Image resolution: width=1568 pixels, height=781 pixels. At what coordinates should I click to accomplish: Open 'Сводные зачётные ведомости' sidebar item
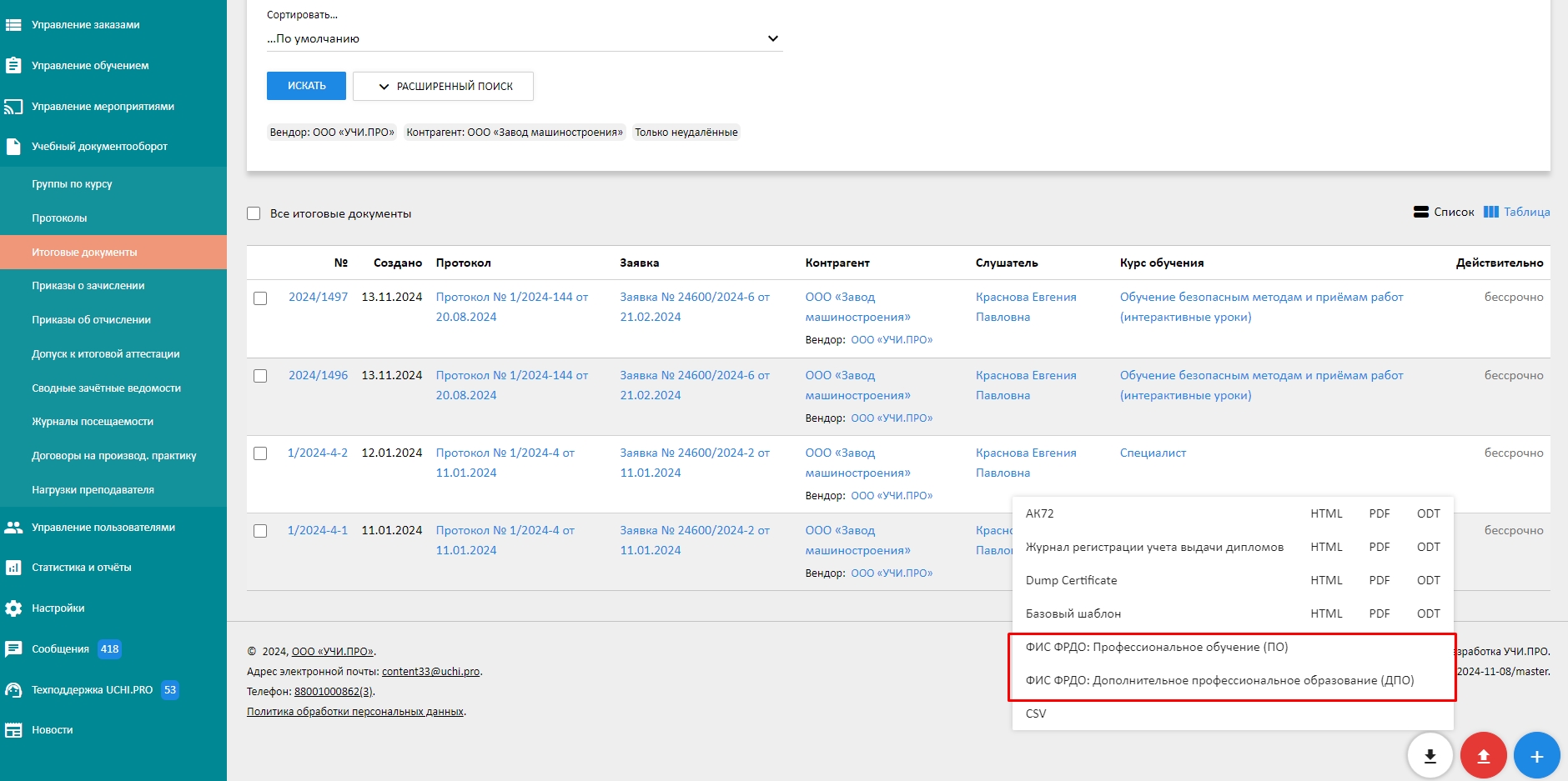click(113, 388)
